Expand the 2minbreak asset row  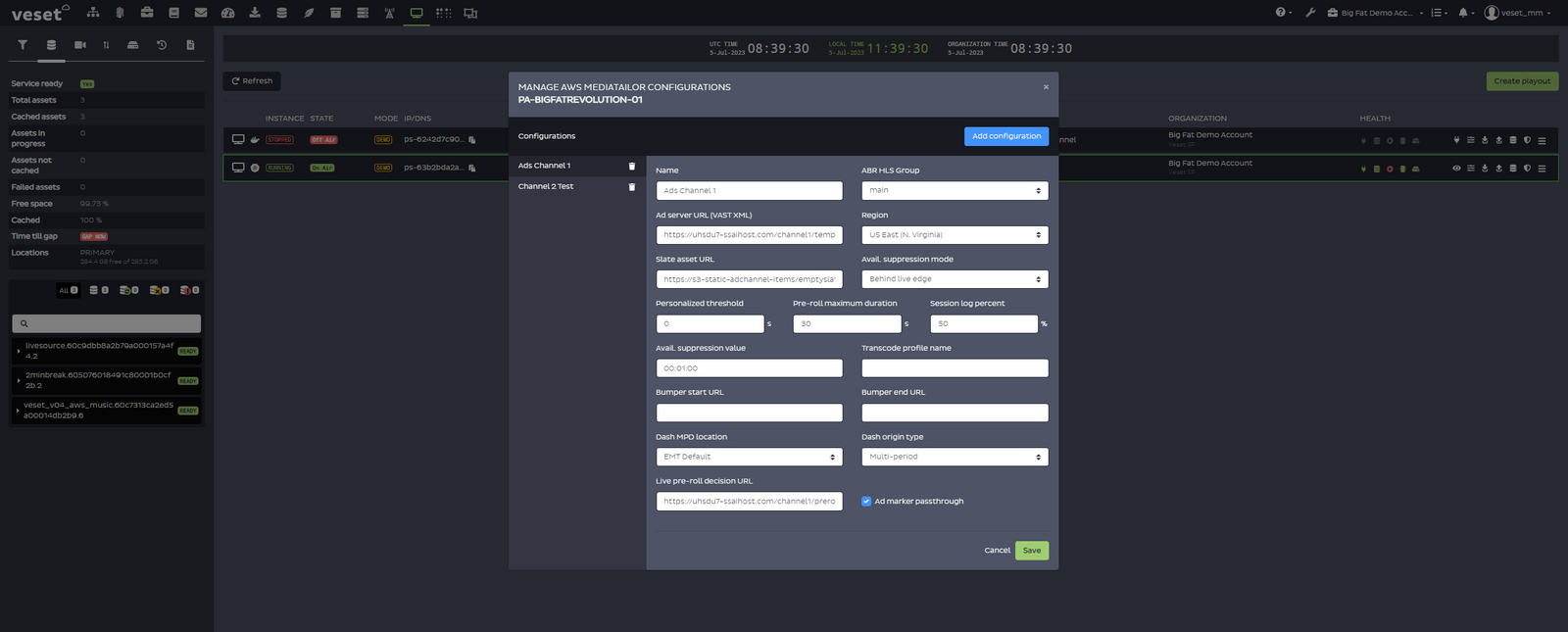click(x=18, y=380)
